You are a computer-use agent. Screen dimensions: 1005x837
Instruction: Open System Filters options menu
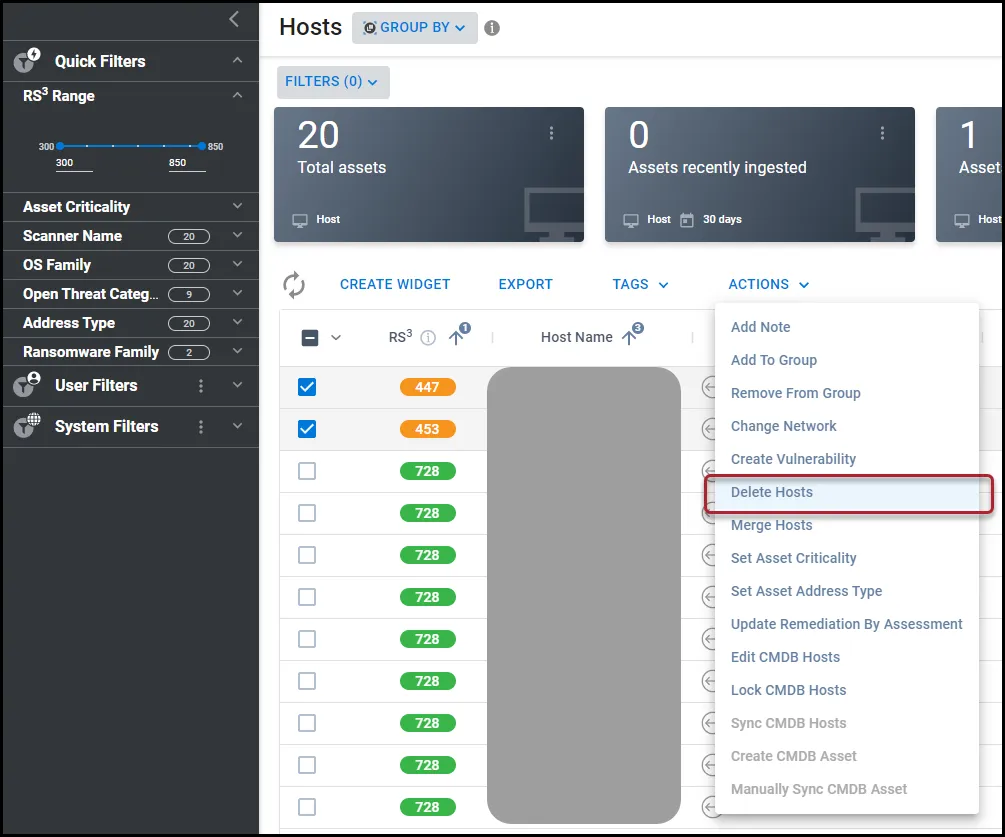[x=201, y=426]
